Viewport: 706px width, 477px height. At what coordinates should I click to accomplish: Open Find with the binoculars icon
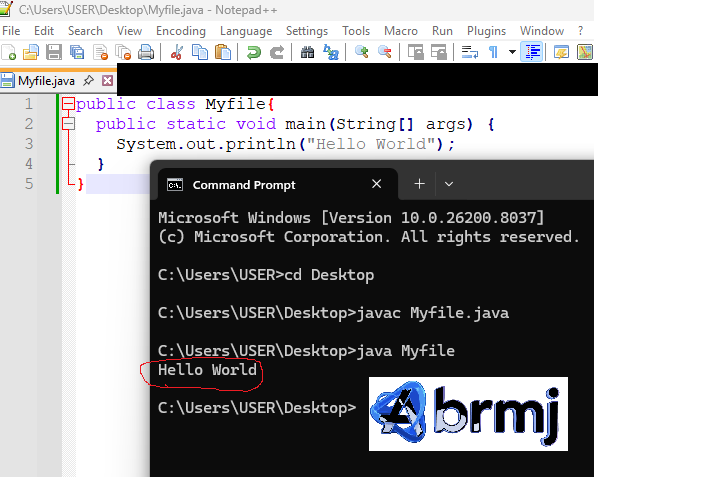coord(307,52)
